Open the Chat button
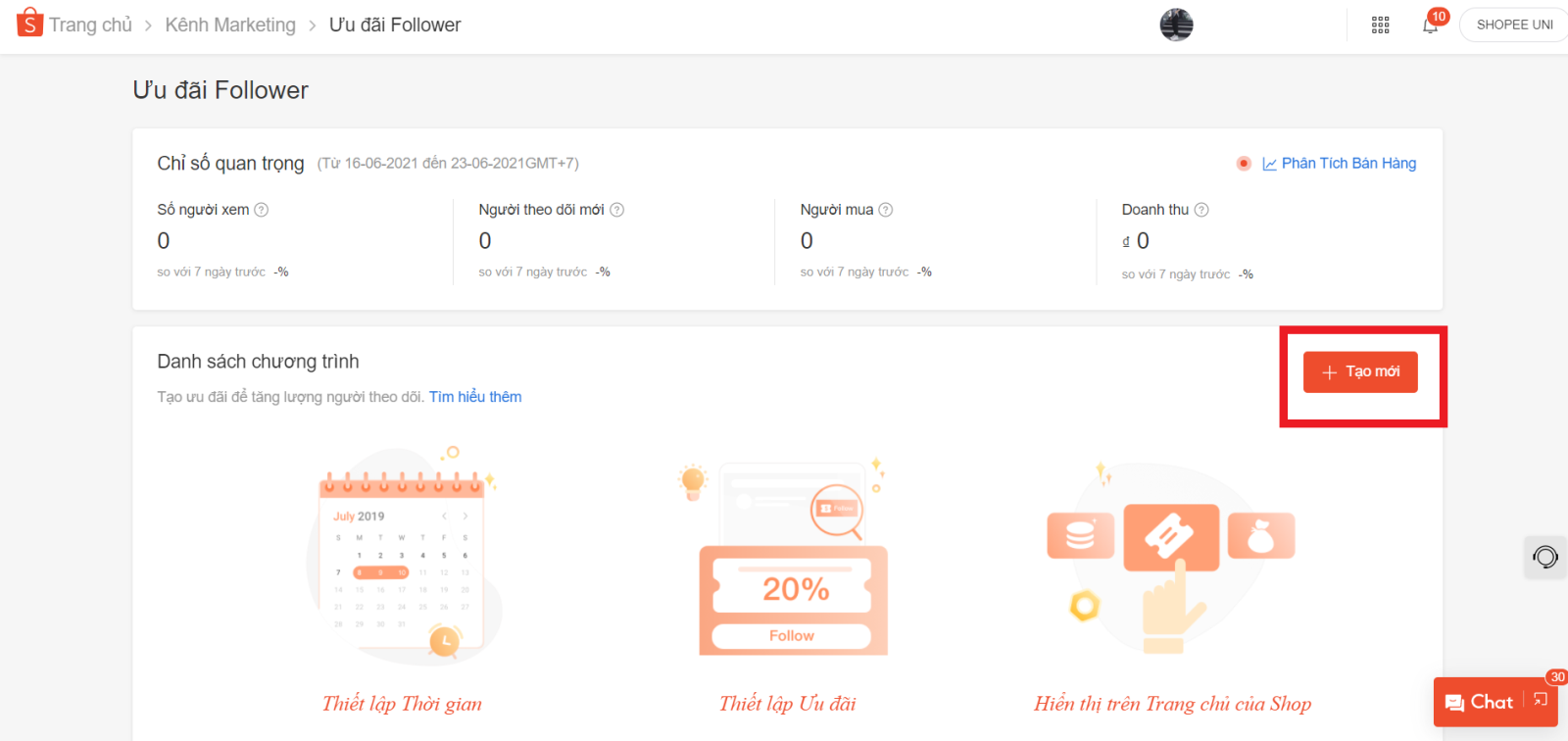Viewport: 1568px width, 741px height. click(x=1480, y=702)
